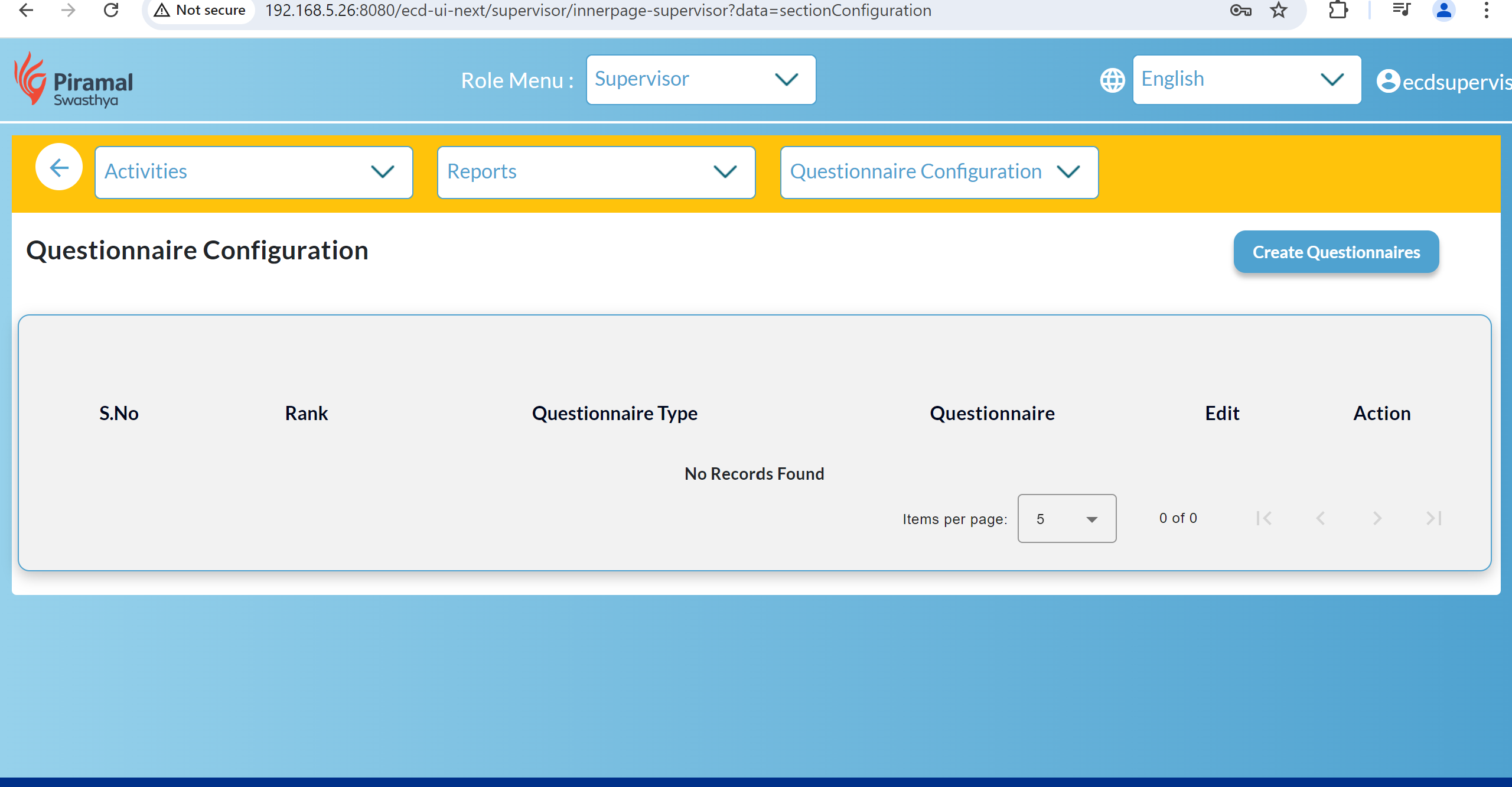Open the Activities menu
Viewport: 1512px width, 787px height.
coord(253,172)
